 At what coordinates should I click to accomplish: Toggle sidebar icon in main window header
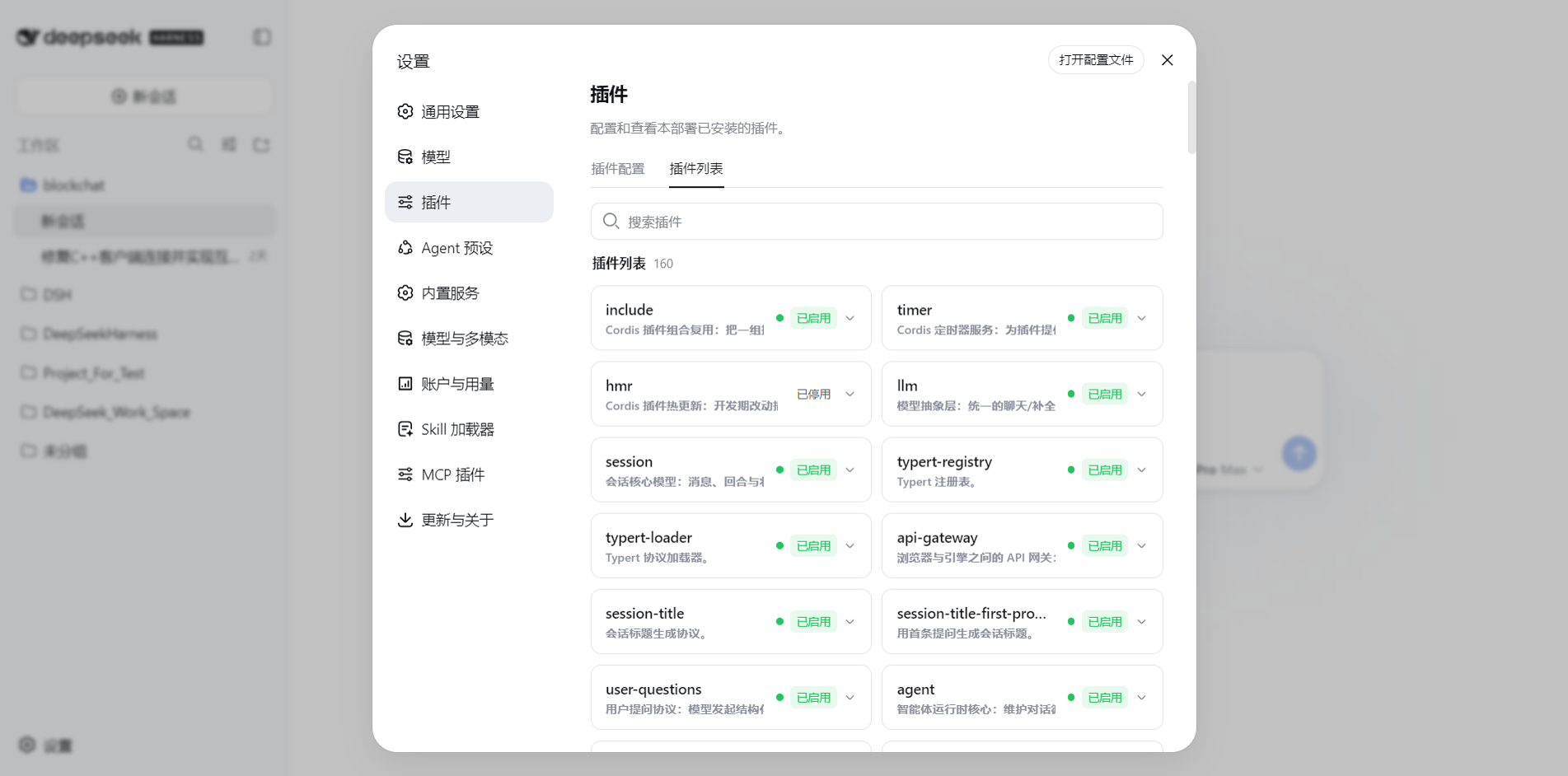(x=262, y=37)
